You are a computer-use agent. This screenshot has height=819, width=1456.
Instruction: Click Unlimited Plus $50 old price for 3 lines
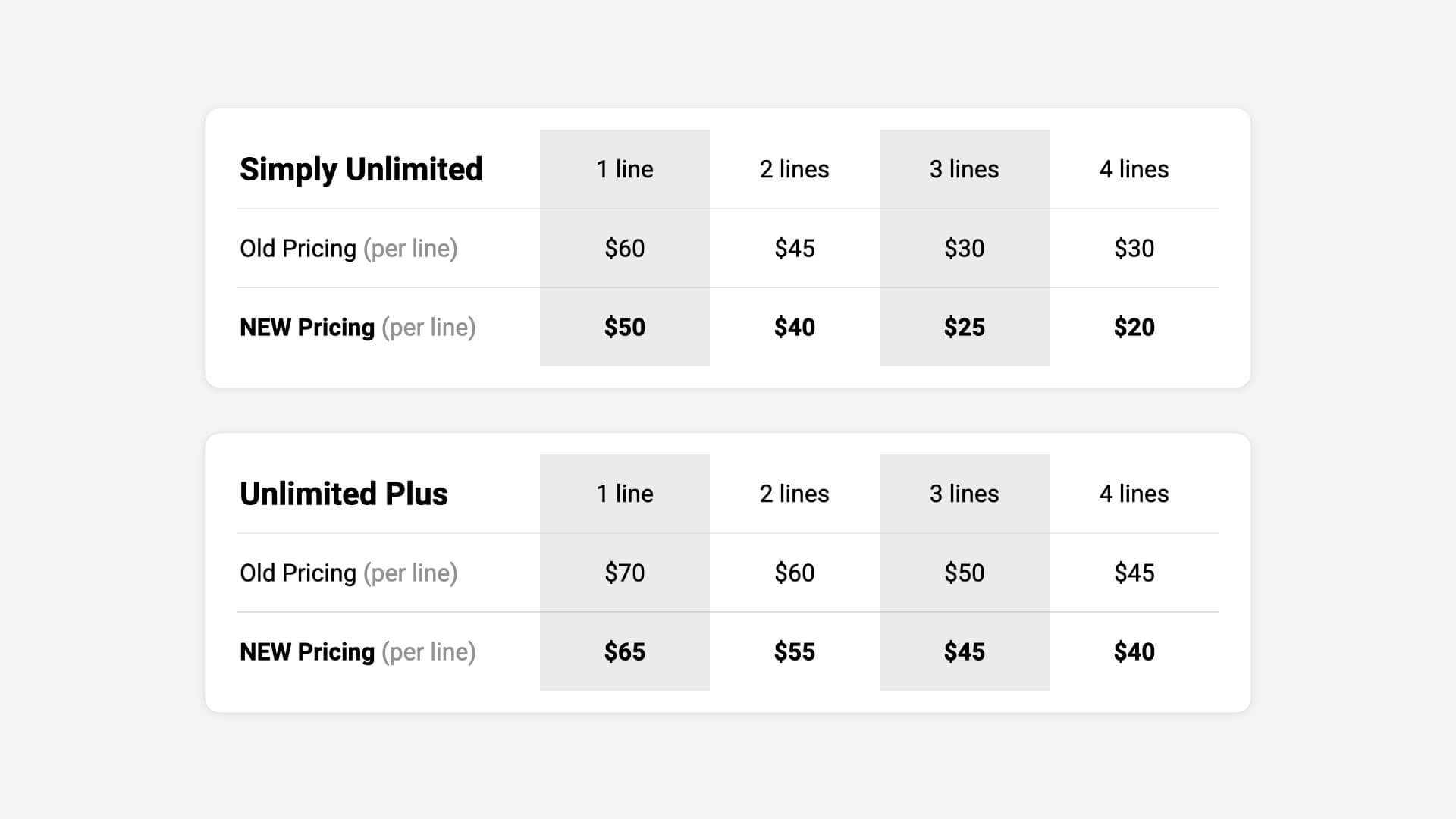coord(964,573)
